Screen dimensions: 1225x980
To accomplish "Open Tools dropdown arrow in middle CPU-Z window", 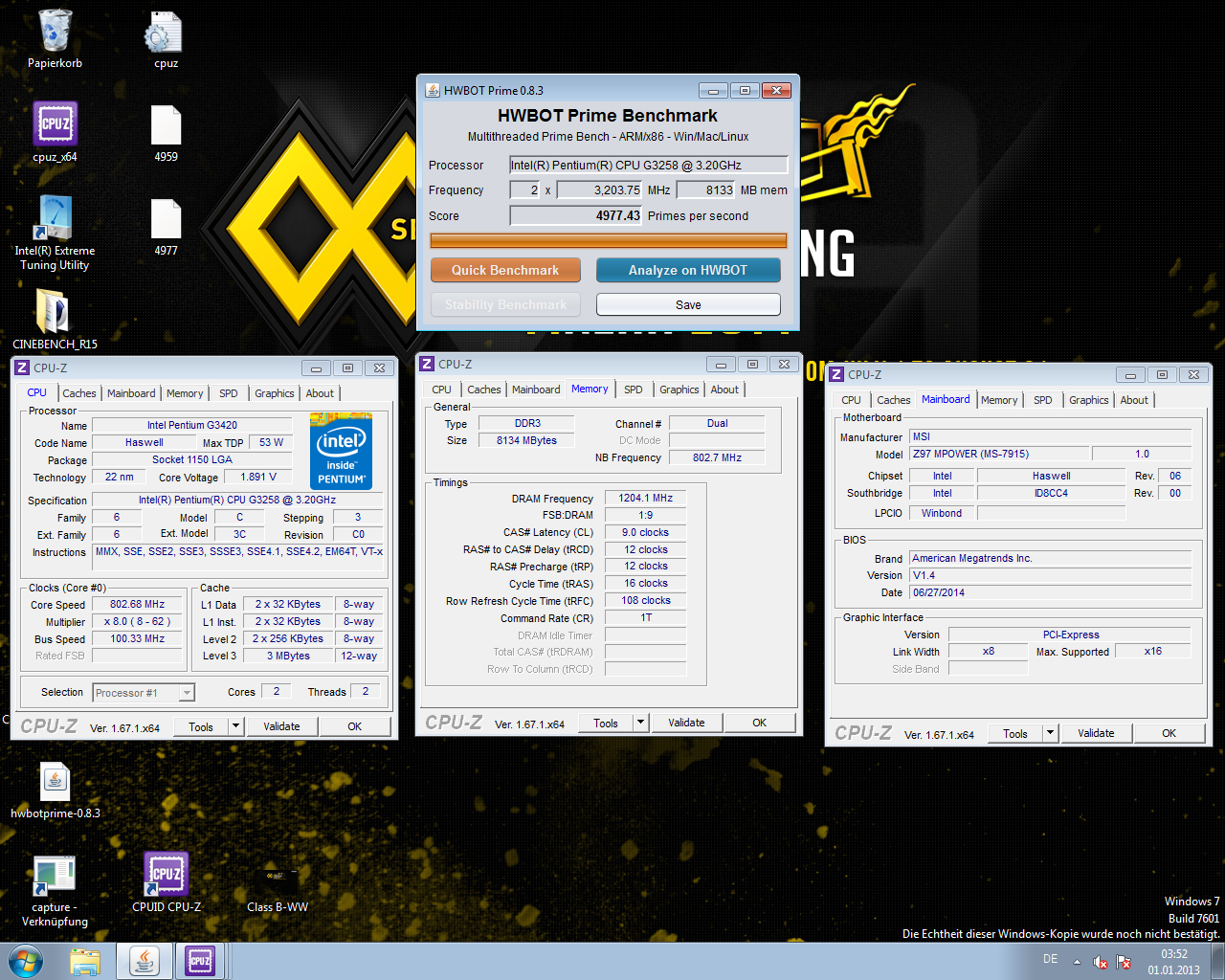I will coord(640,723).
